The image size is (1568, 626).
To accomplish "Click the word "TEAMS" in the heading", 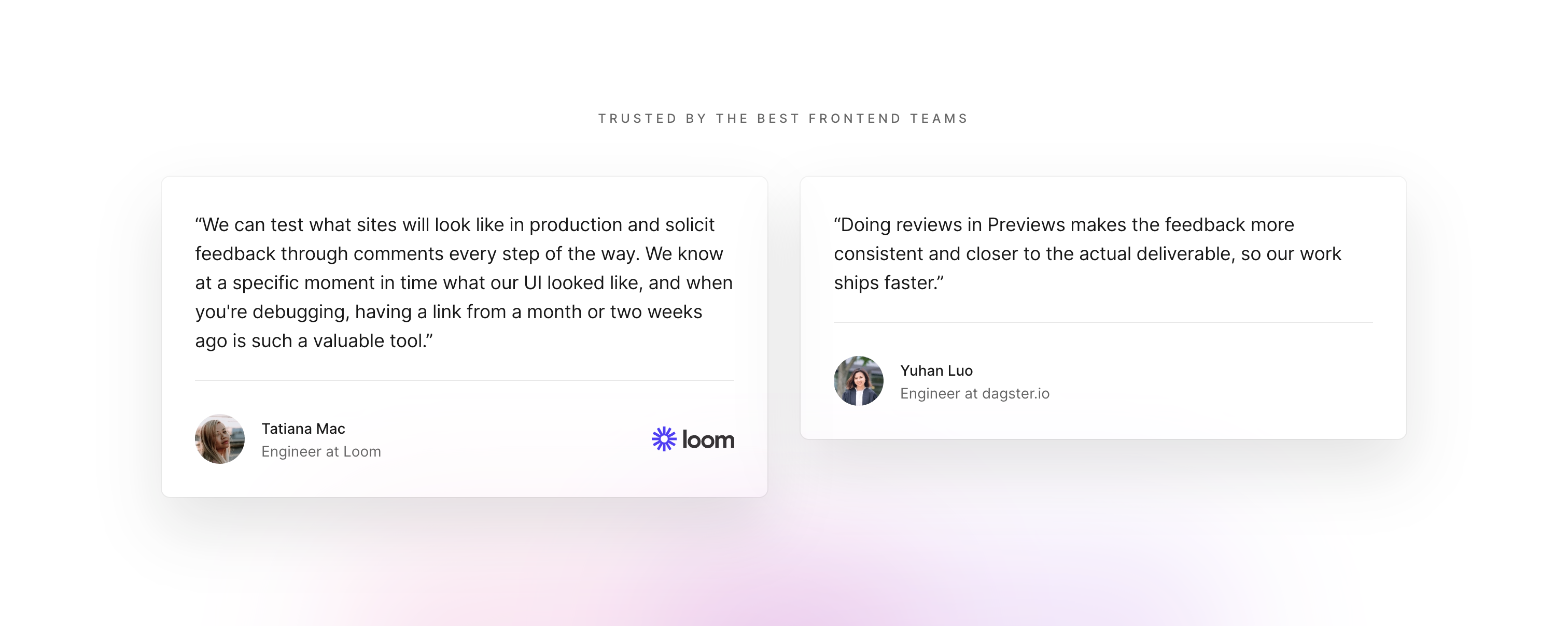I will coord(939,119).
